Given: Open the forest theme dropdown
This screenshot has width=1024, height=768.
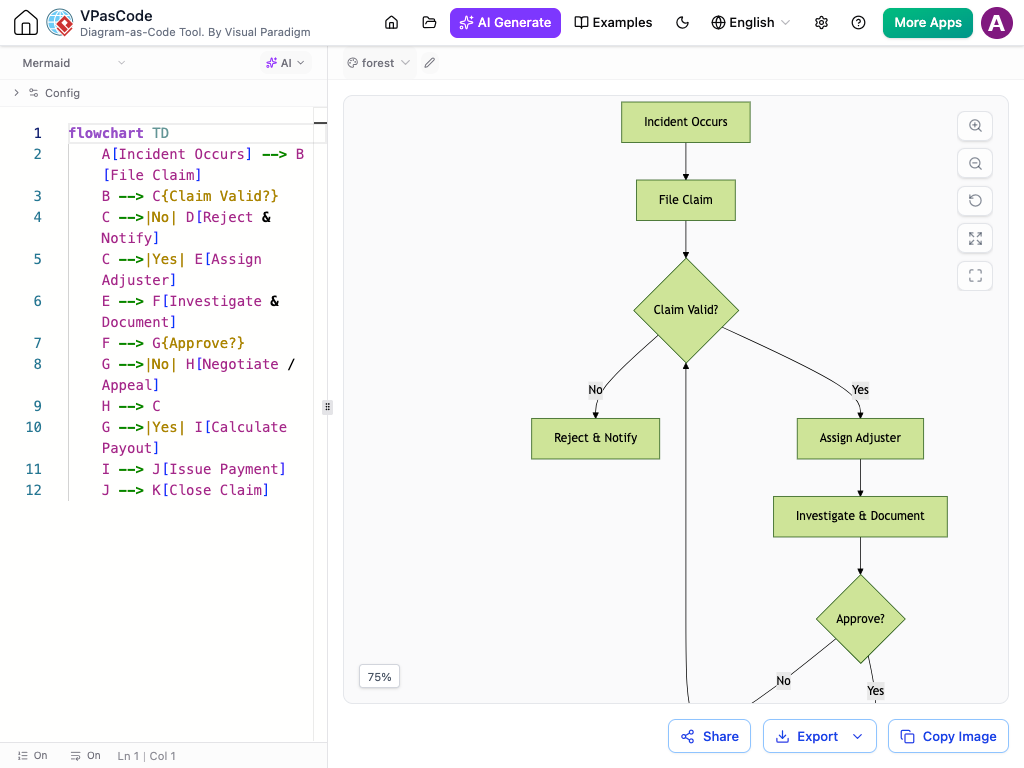Looking at the screenshot, I should point(379,63).
